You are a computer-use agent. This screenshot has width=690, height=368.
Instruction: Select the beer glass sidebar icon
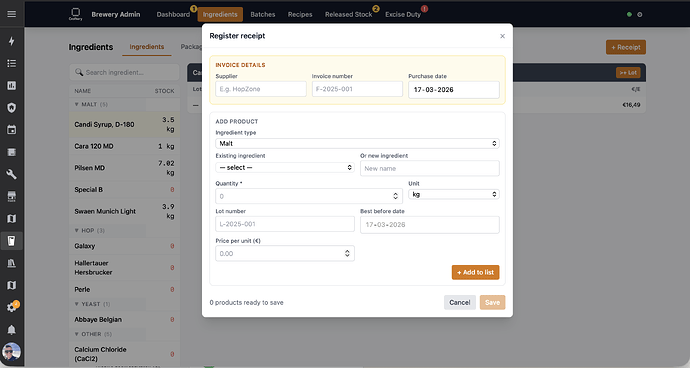pos(11,241)
